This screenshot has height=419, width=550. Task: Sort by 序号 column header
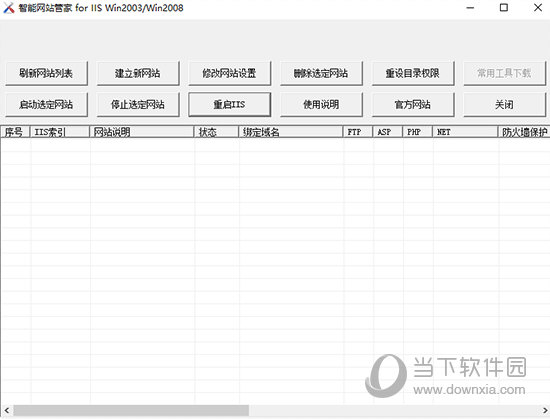[x=15, y=132]
